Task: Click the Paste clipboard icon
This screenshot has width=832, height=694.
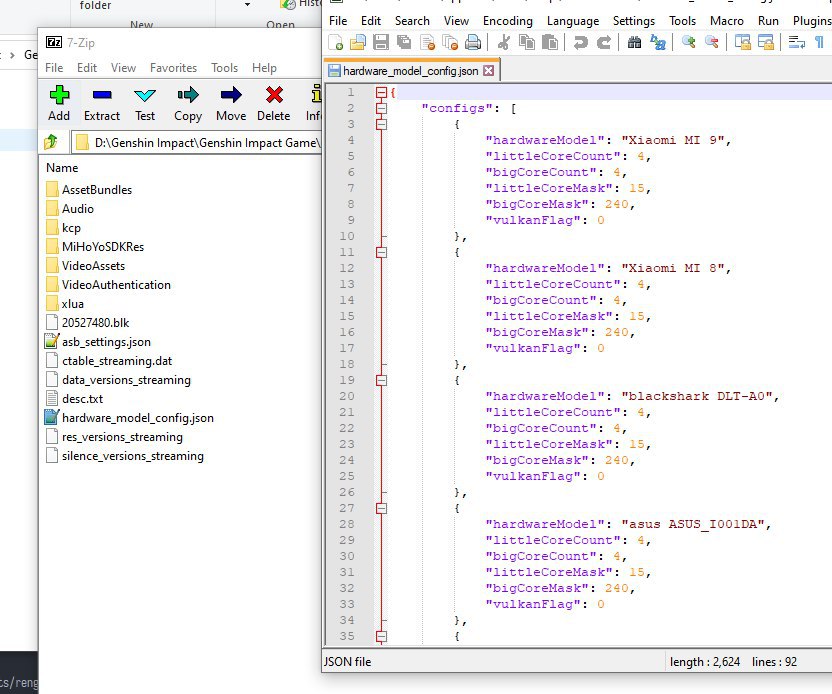Action: coord(550,42)
